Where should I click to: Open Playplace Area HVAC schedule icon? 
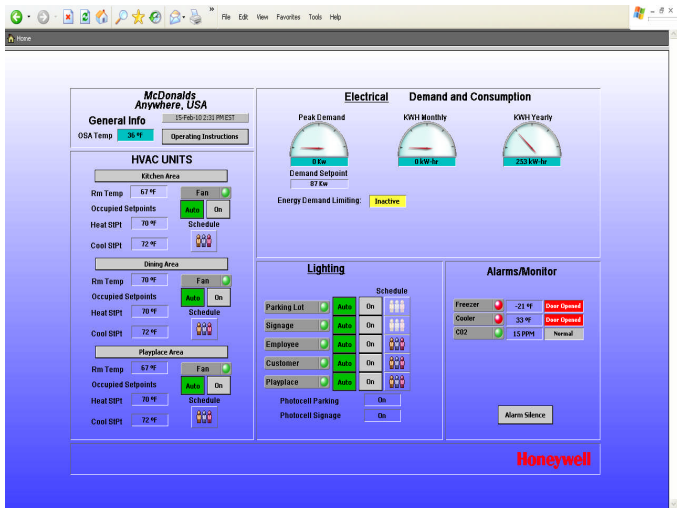click(x=204, y=417)
